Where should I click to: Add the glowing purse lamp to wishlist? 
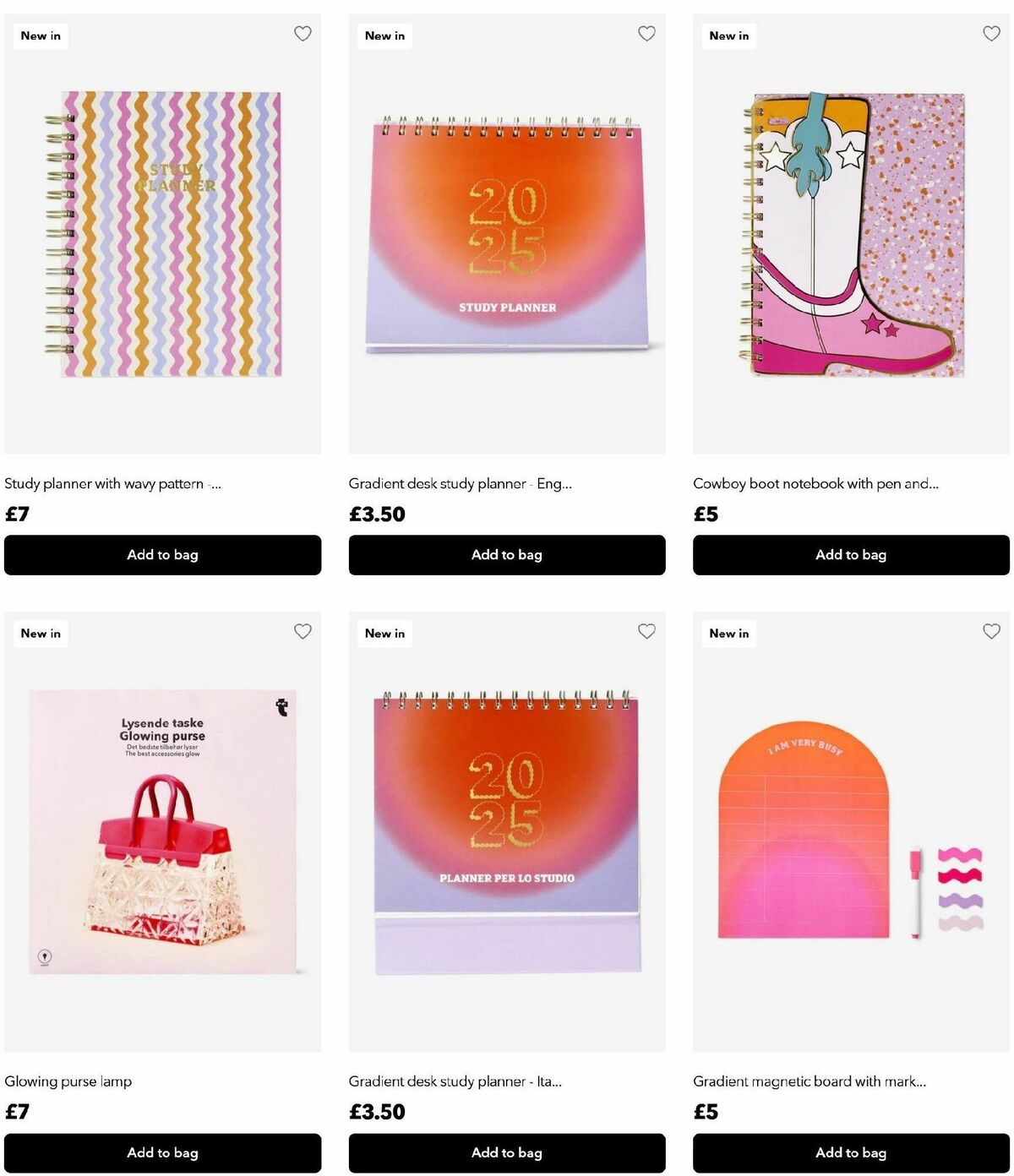pos(303,631)
